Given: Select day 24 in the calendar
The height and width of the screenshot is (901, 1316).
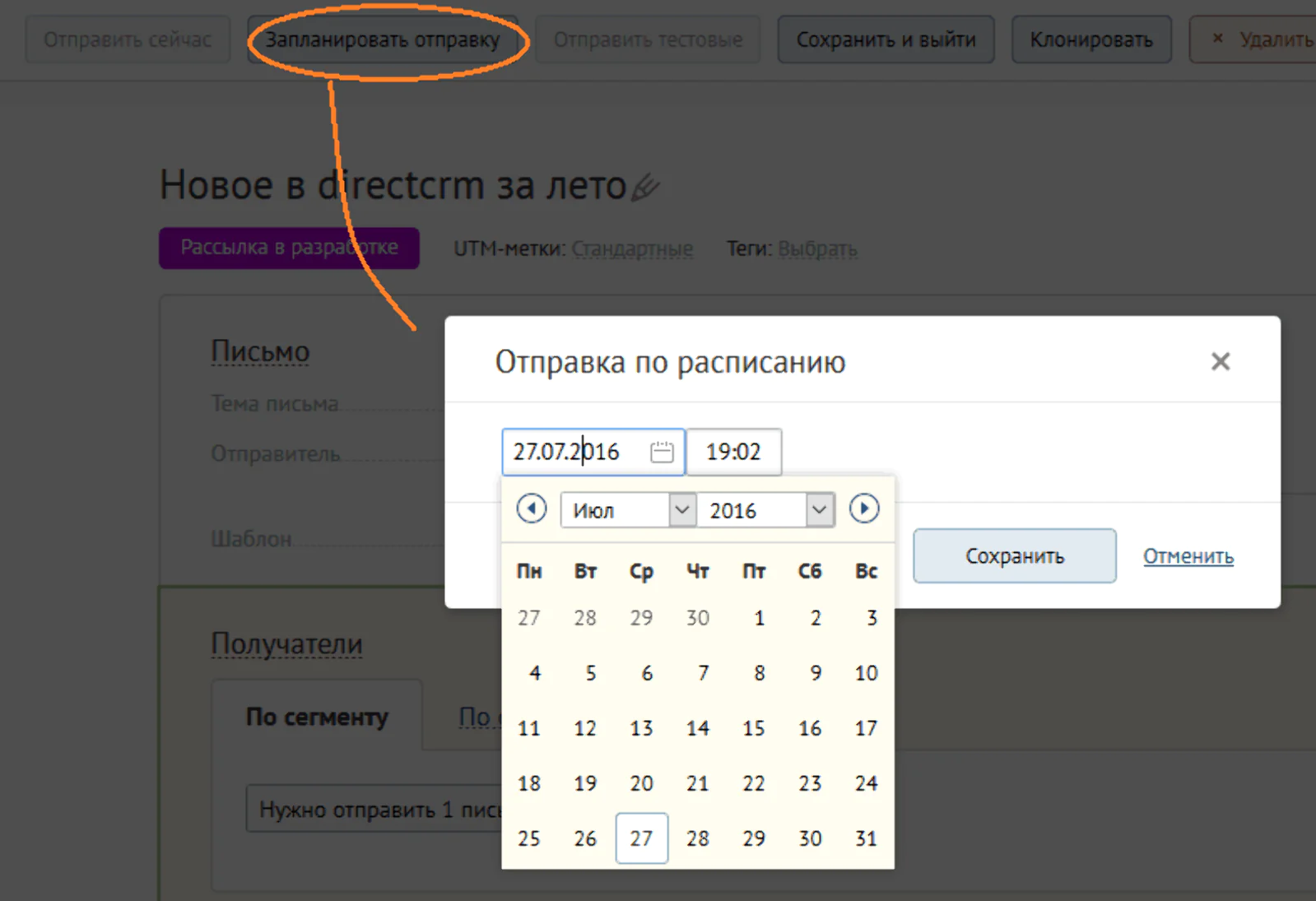Looking at the screenshot, I should [866, 783].
